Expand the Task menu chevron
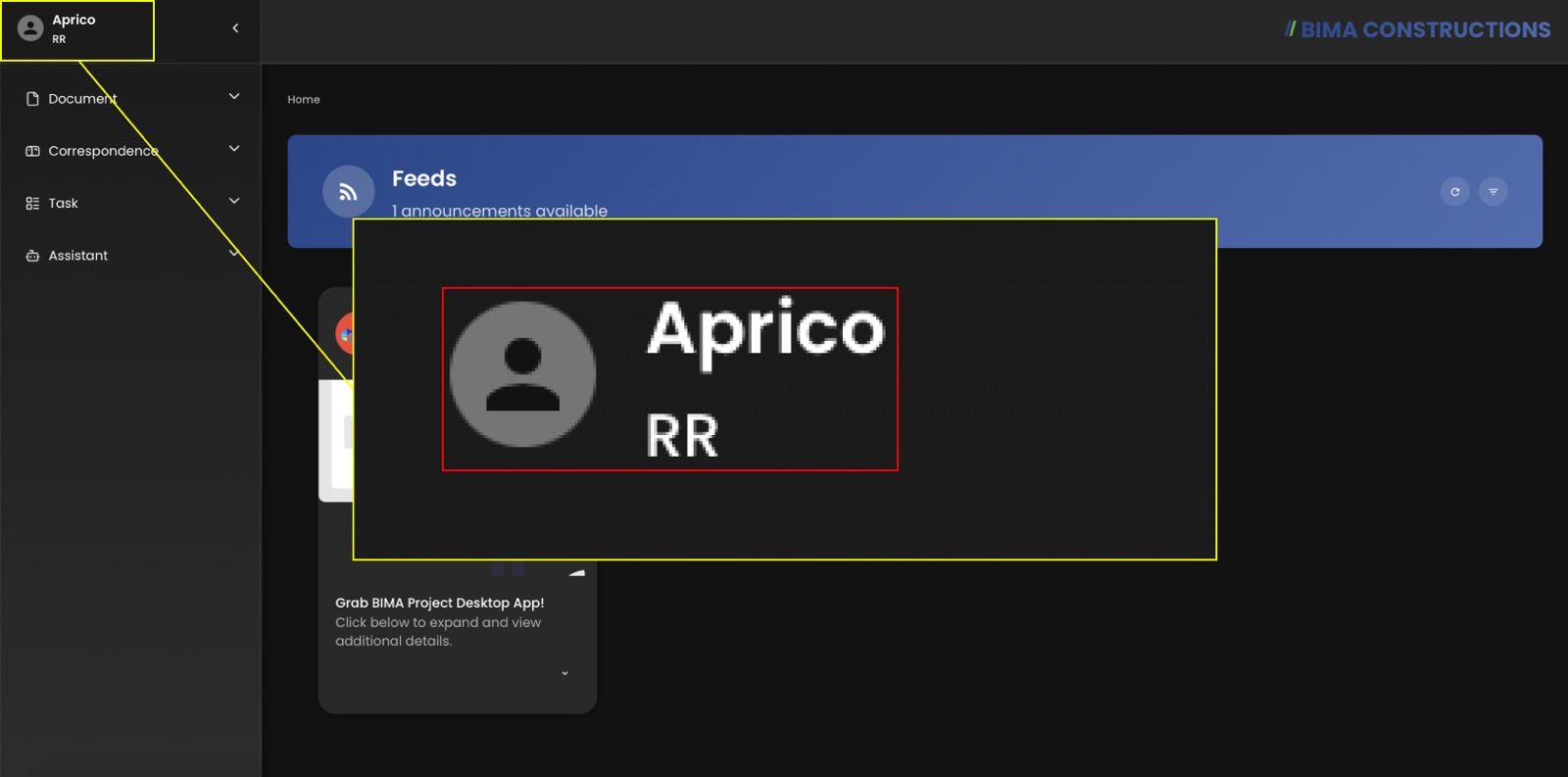 coord(234,201)
